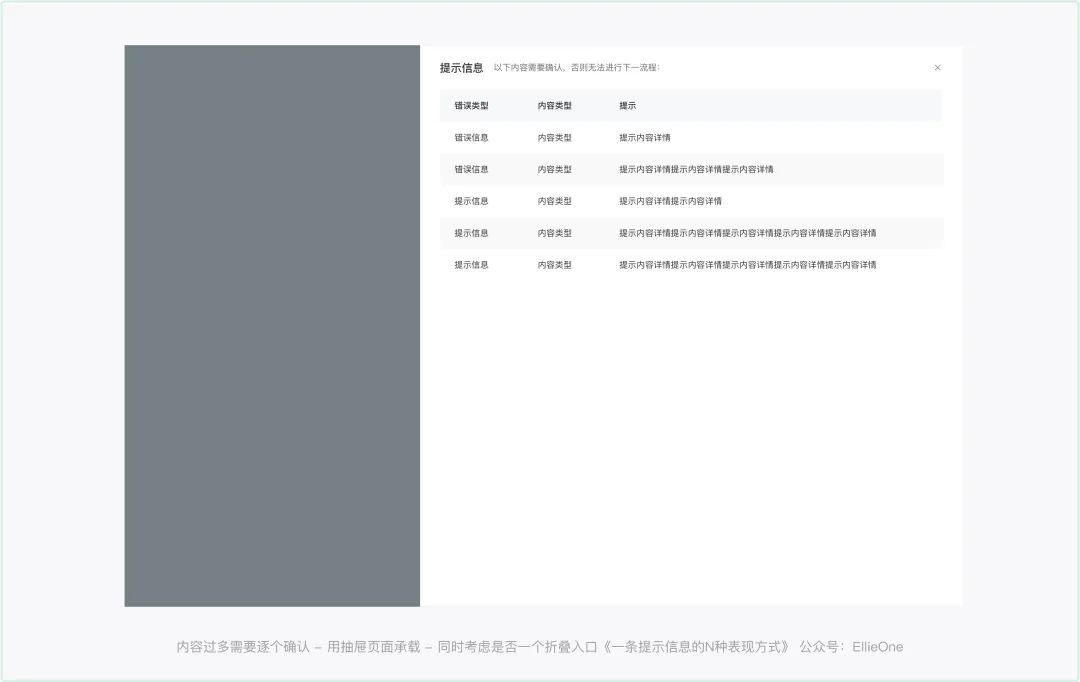Click 内容类型 cell in the third data row
Screen dimensions: 1080x682
click(x=554, y=201)
